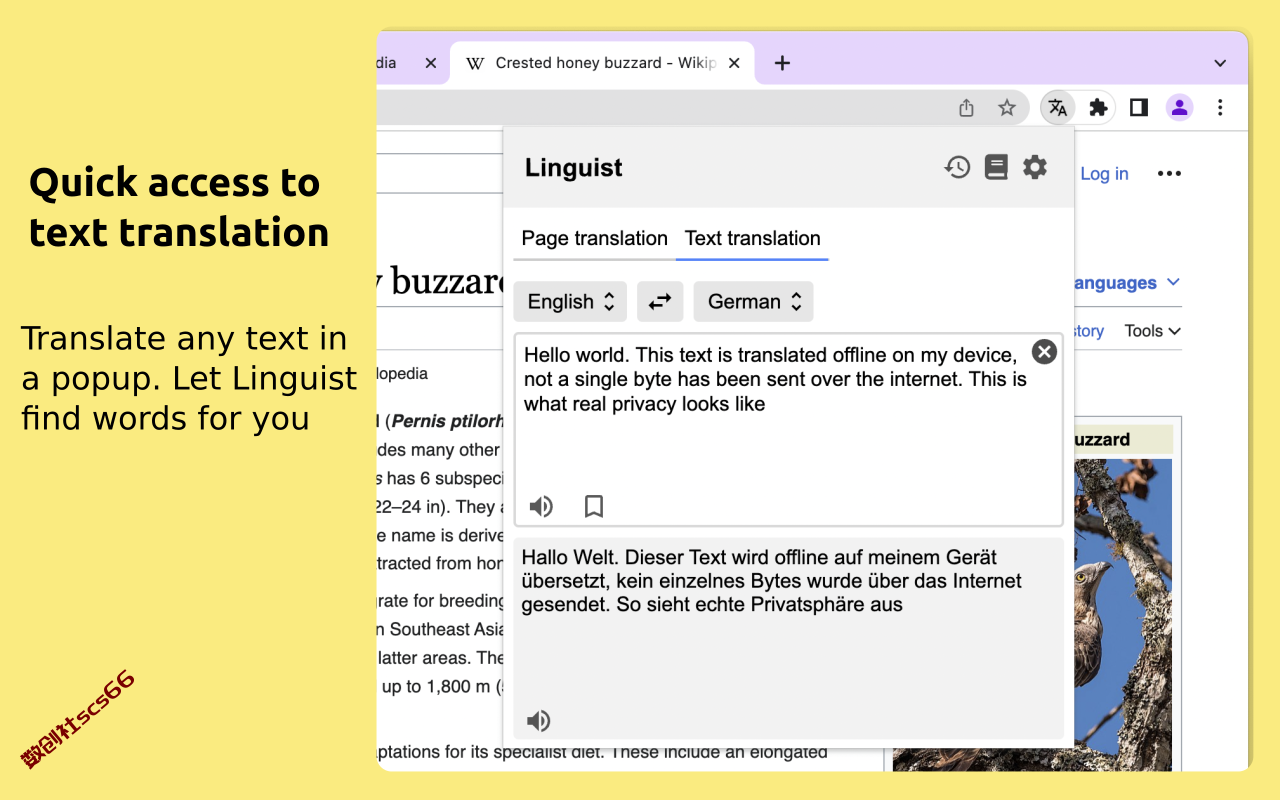Close the Crested honey buzzard tab
The width and height of the screenshot is (1280, 800).
[x=734, y=63]
